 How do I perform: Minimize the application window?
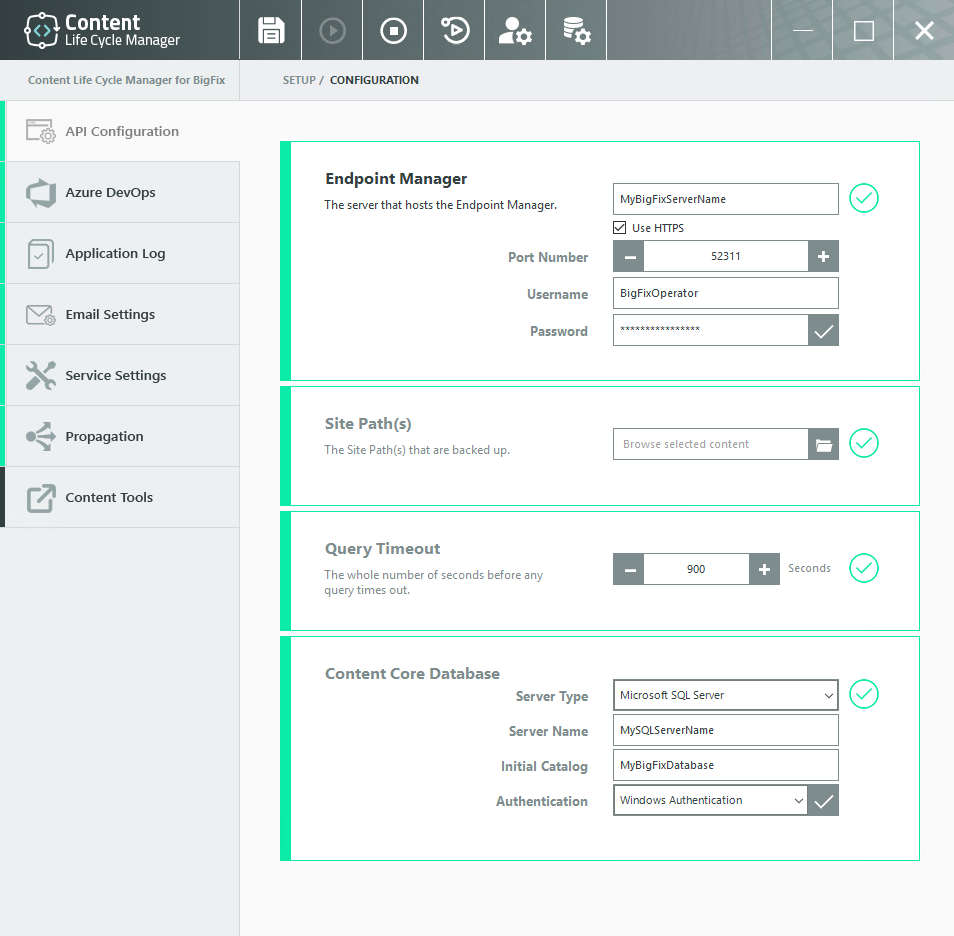click(802, 30)
